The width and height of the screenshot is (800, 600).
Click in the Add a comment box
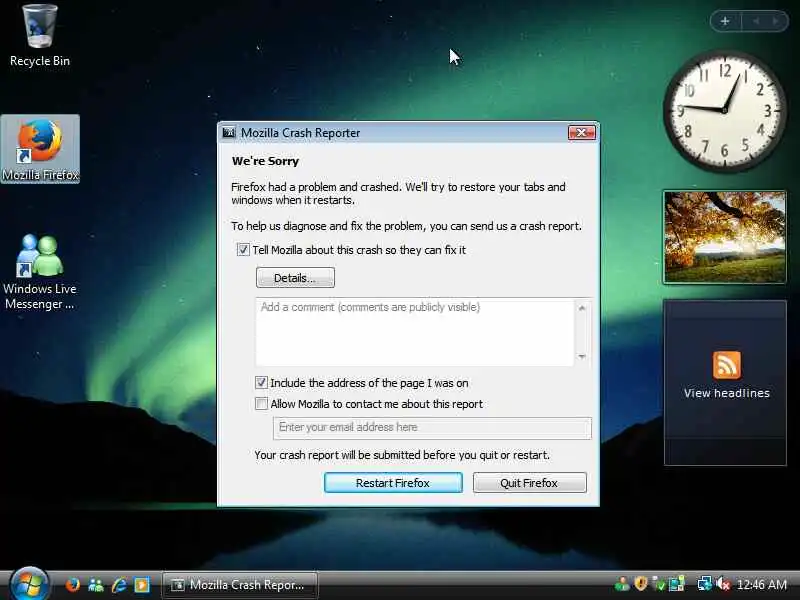click(414, 332)
